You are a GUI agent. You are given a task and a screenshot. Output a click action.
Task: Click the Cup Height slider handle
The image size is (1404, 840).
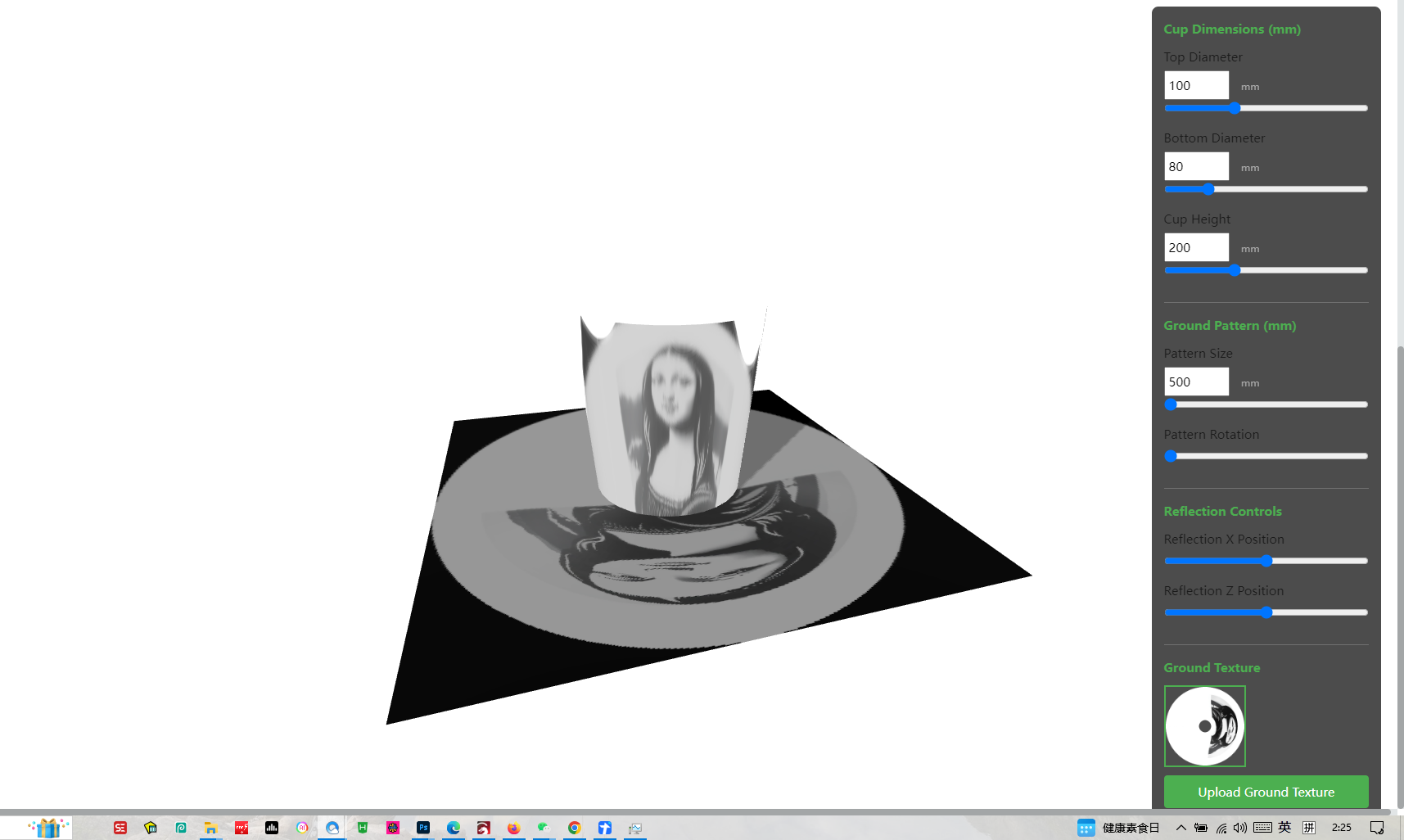click(1235, 270)
